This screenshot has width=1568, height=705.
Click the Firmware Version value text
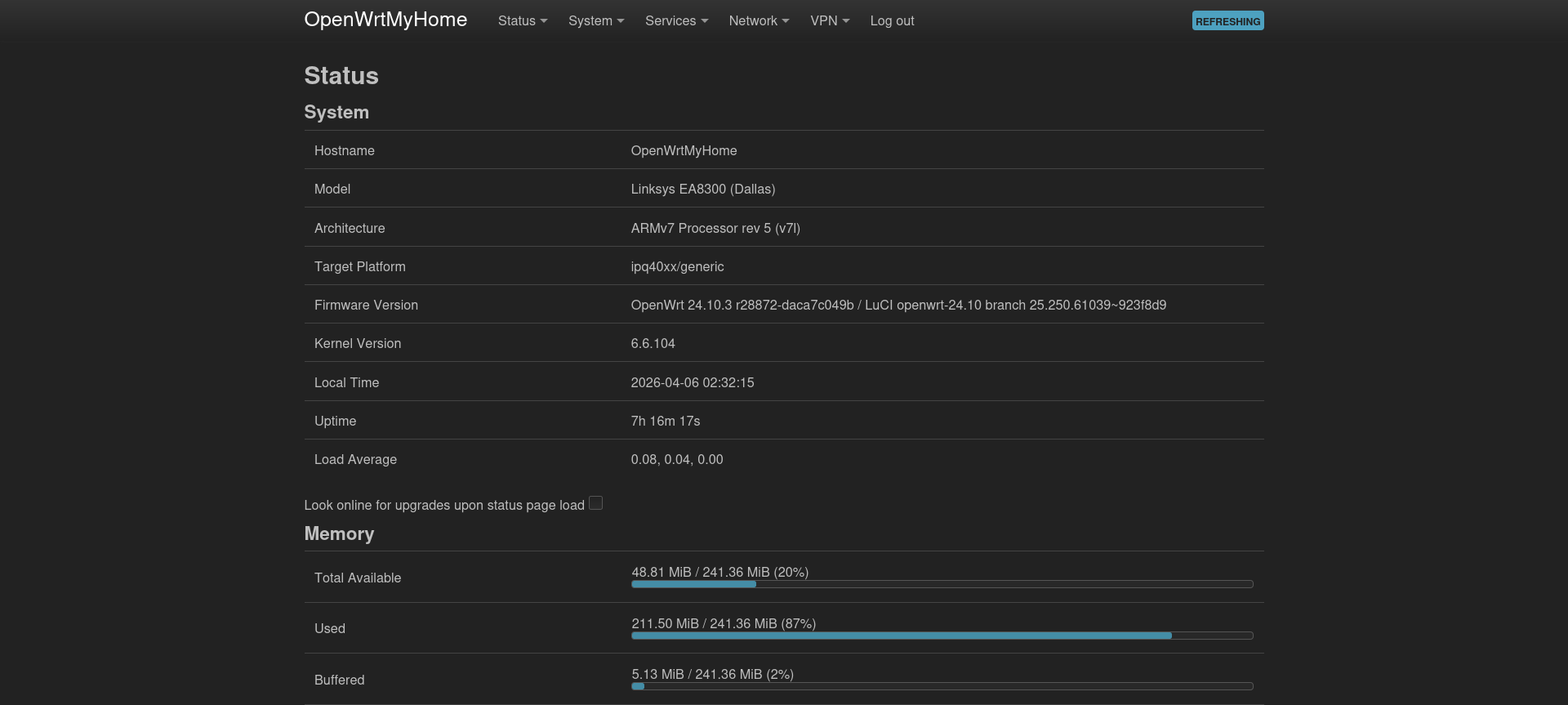click(898, 305)
